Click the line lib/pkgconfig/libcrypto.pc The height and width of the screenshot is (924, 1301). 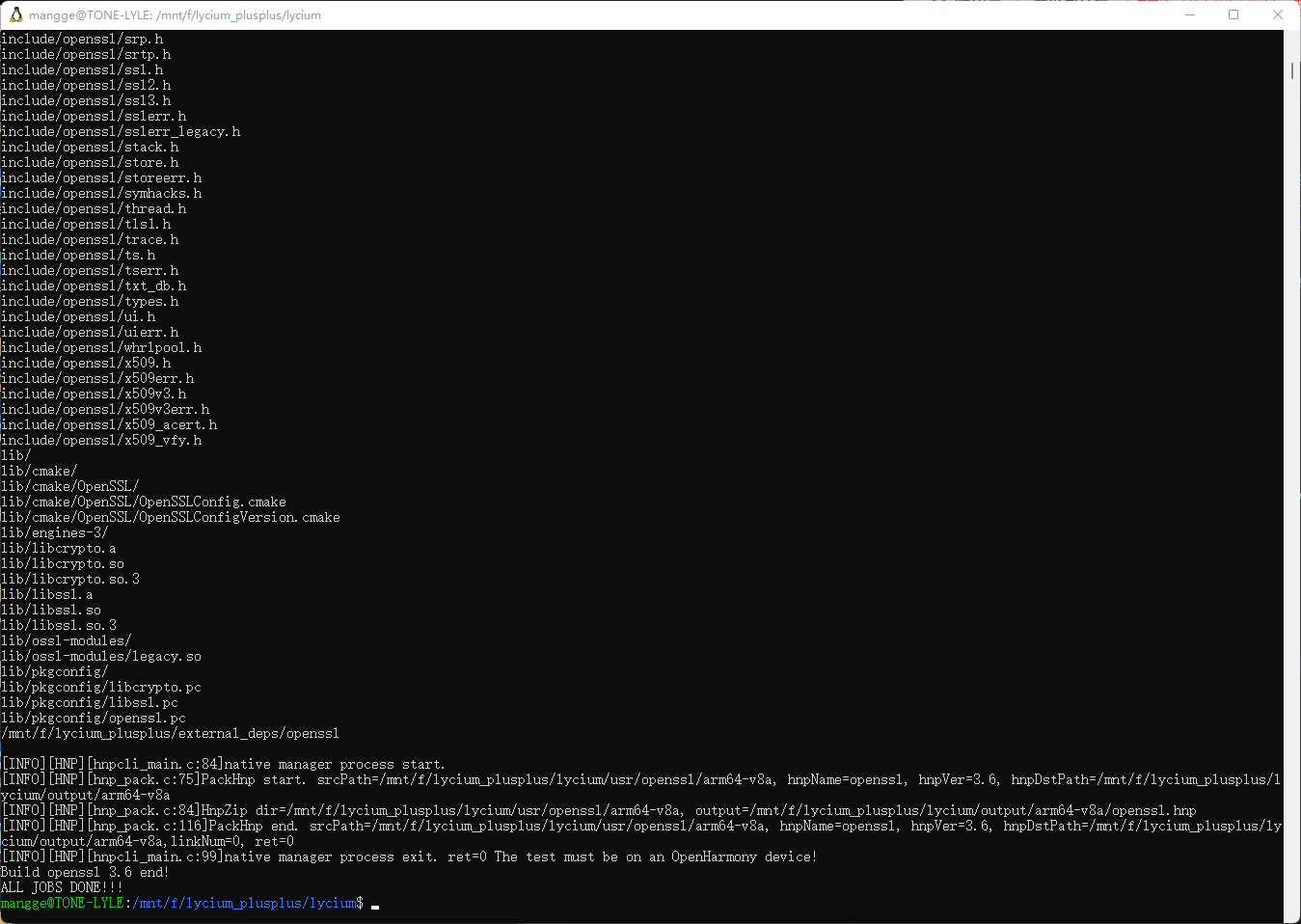(x=101, y=688)
